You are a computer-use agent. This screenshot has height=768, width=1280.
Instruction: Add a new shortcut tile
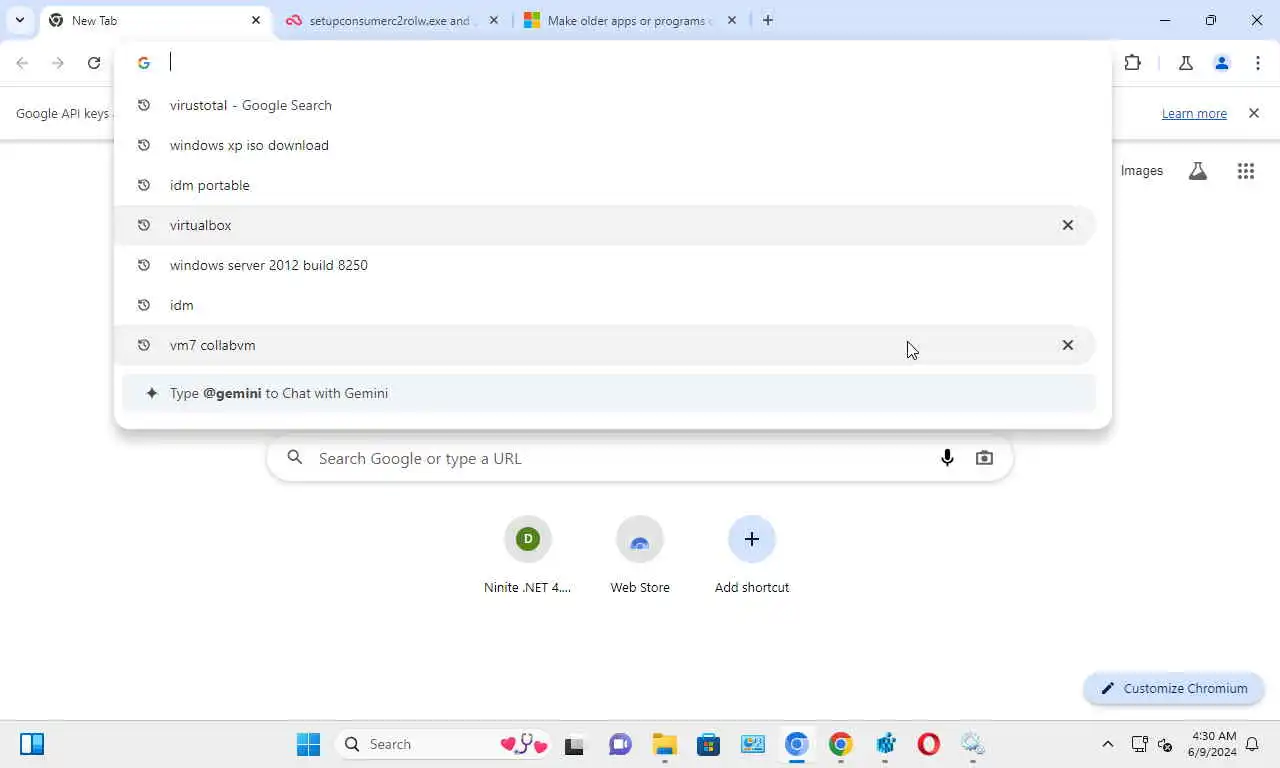(x=752, y=555)
